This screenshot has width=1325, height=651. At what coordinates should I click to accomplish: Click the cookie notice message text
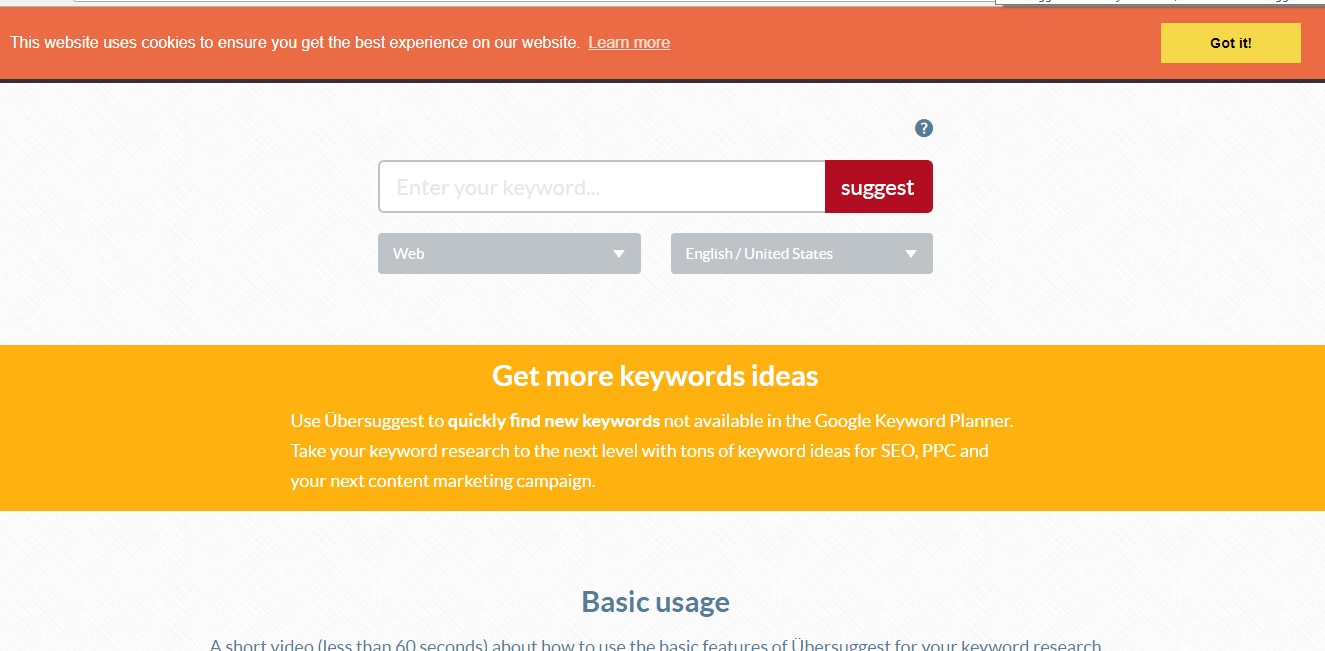click(294, 42)
